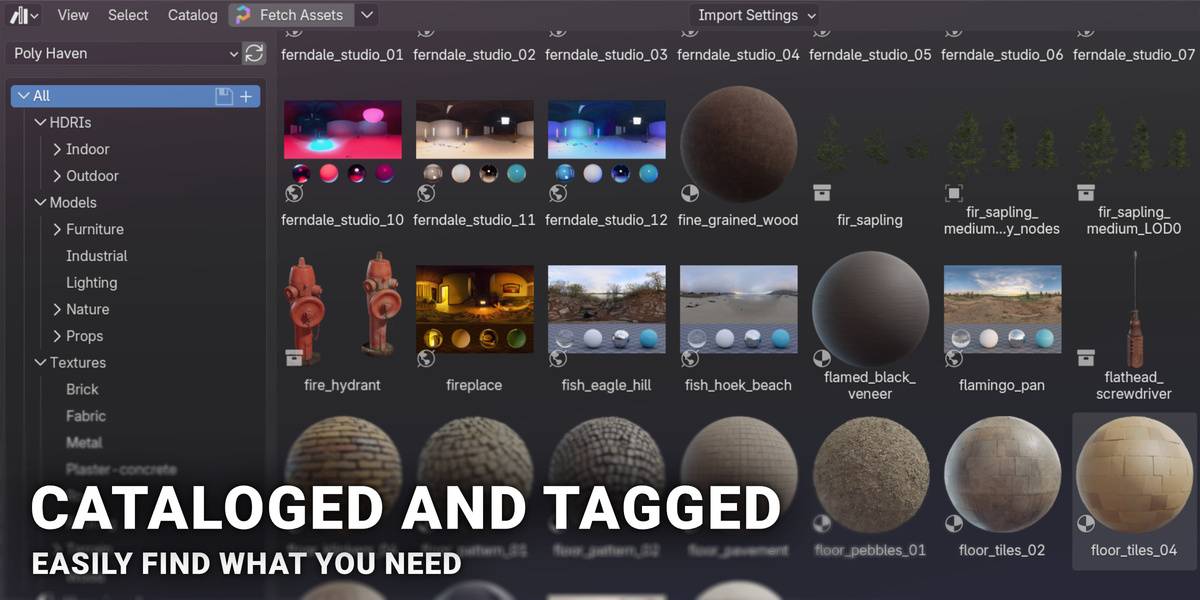Expand the Props catalog
Viewport: 1200px width, 600px height.
coord(57,336)
